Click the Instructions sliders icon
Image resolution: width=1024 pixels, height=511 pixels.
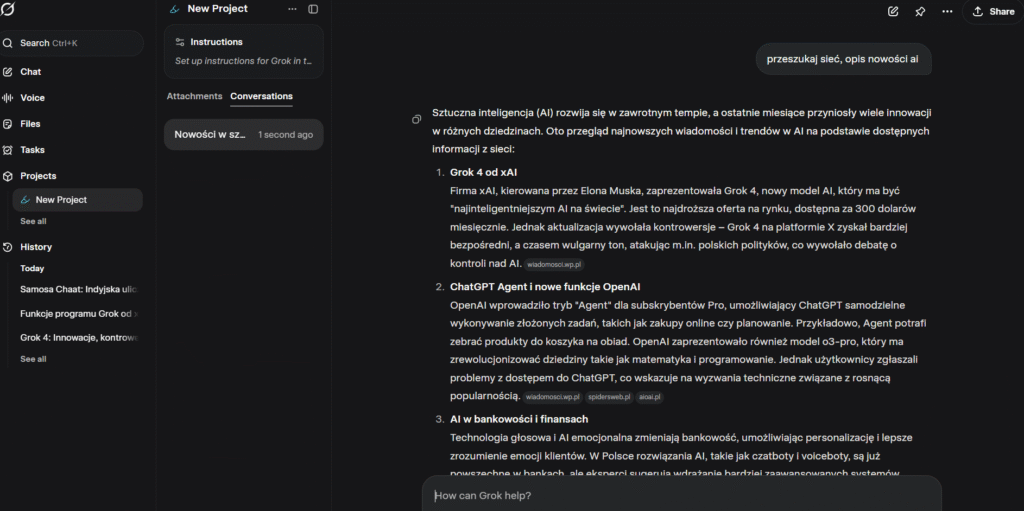click(180, 42)
